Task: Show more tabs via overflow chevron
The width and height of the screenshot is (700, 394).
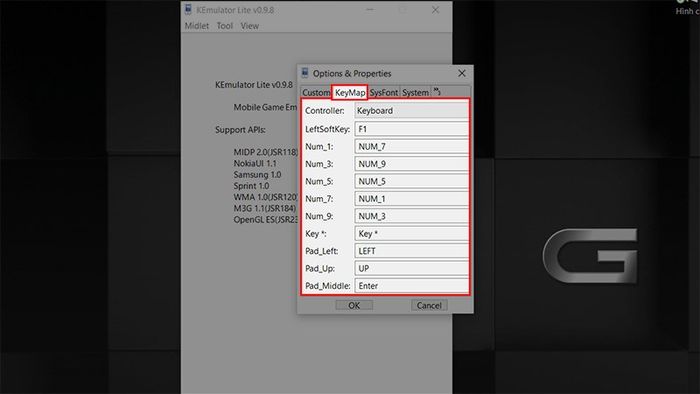Action: tap(437, 91)
